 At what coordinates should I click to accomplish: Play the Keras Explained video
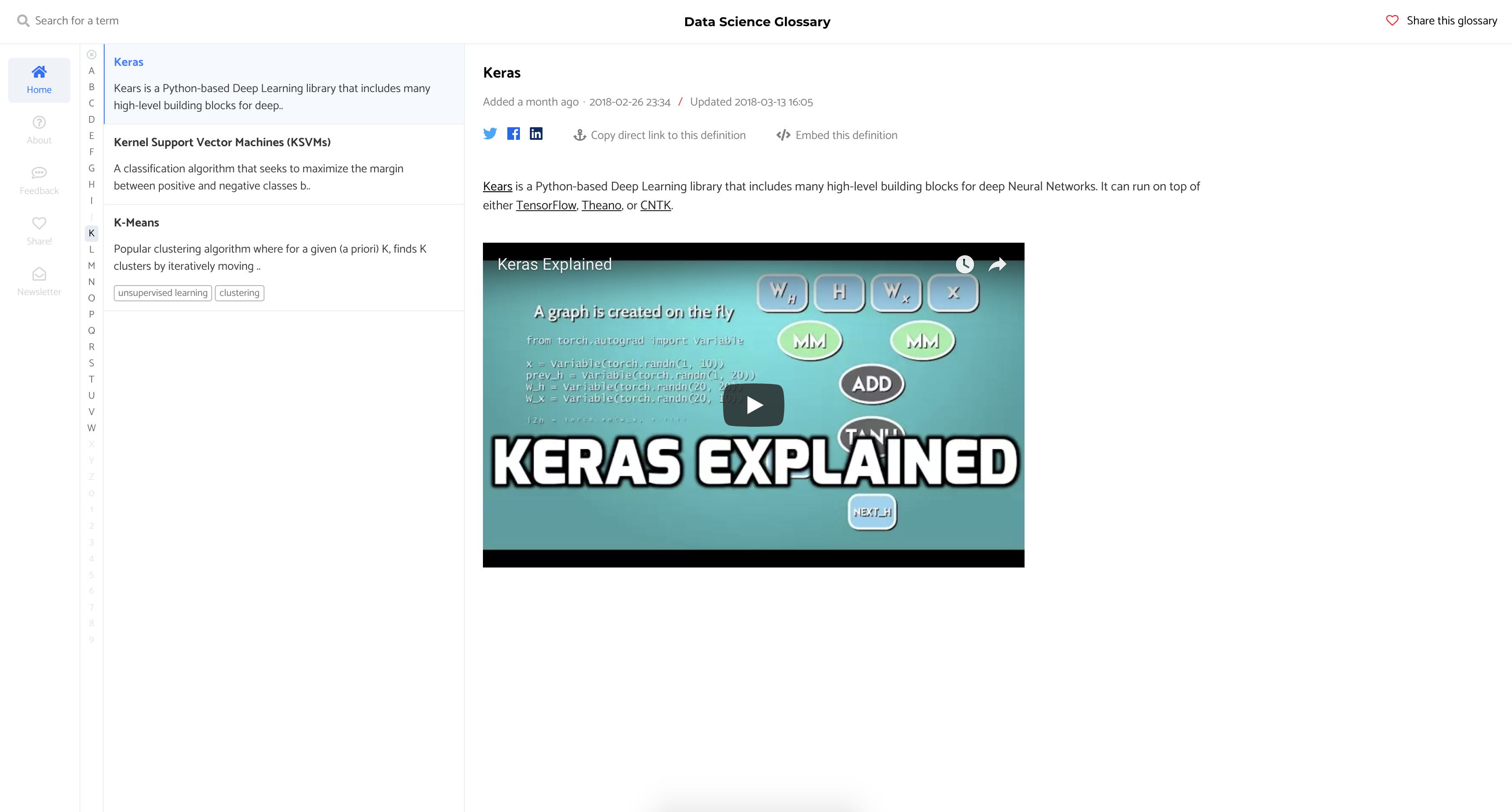point(753,404)
